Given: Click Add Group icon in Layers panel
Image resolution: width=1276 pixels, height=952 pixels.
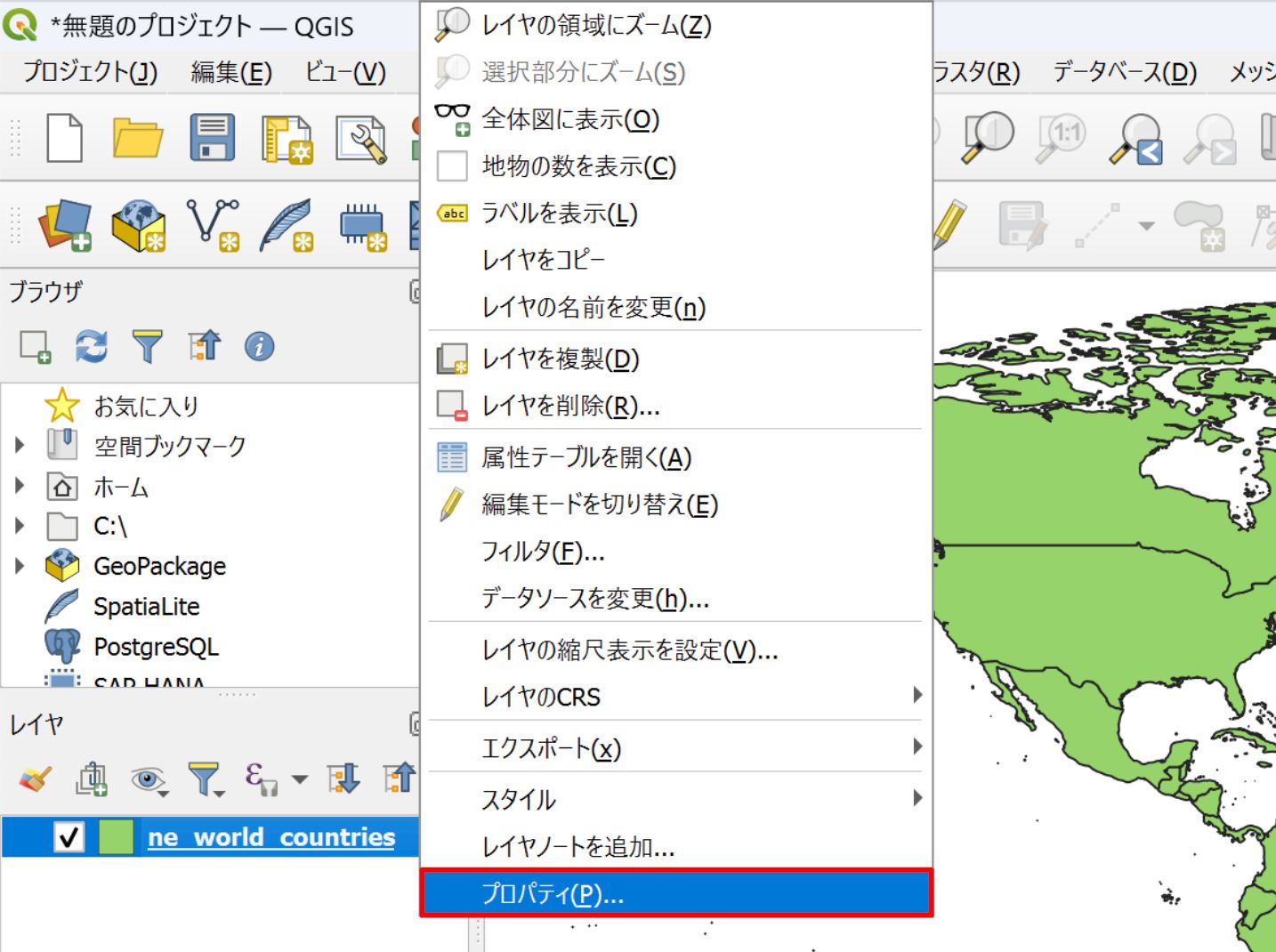Looking at the screenshot, I should click(x=92, y=779).
